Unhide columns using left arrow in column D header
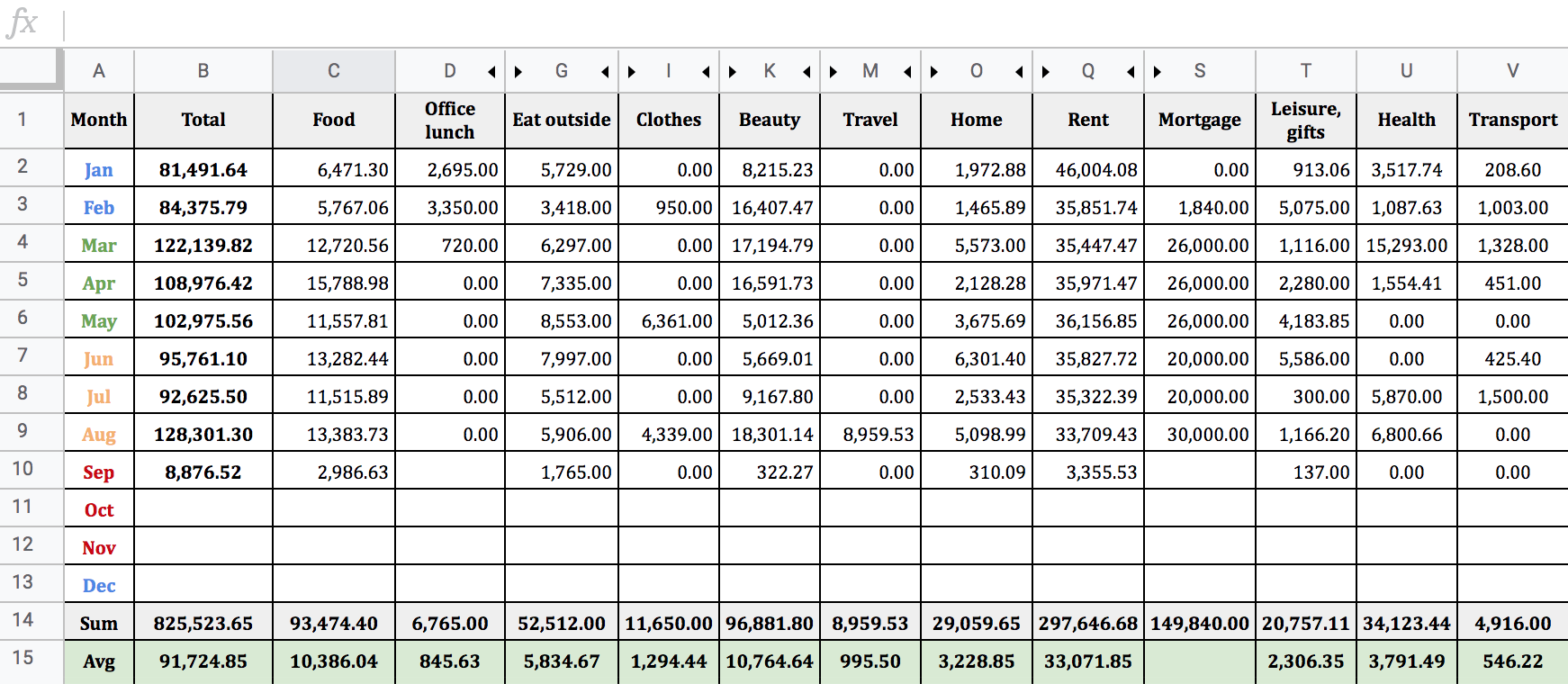The height and width of the screenshot is (684, 1568). pyautogui.click(x=491, y=72)
